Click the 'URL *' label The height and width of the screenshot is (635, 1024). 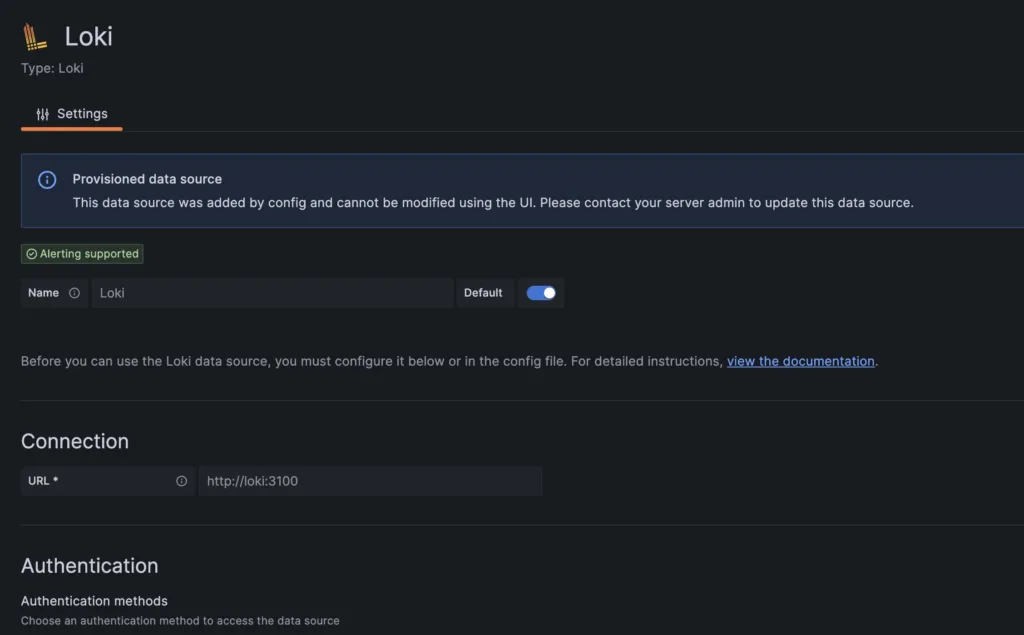tap(43, 481)
